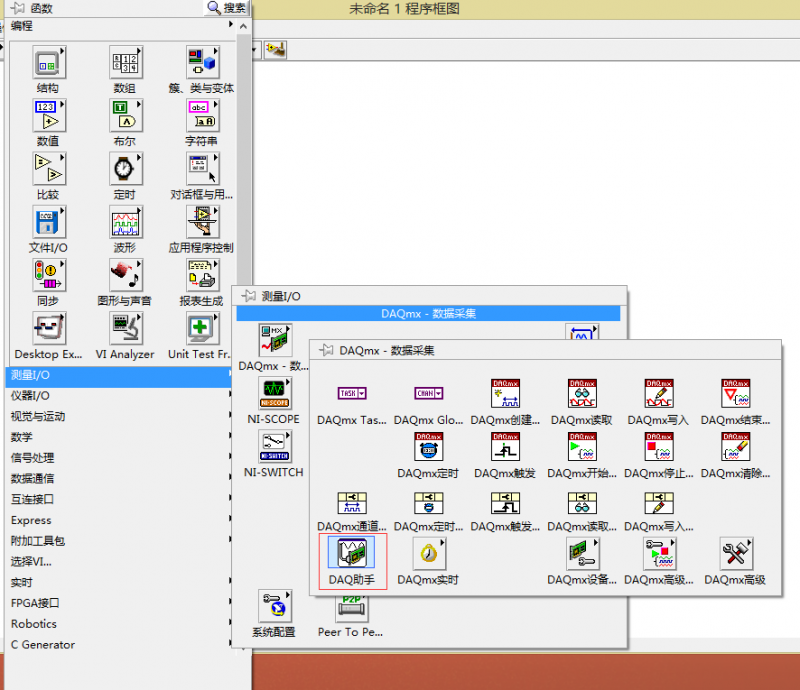Open the 应用程序控制 palette icon
This screenshot has height=690, width=800.
(202, 221)
